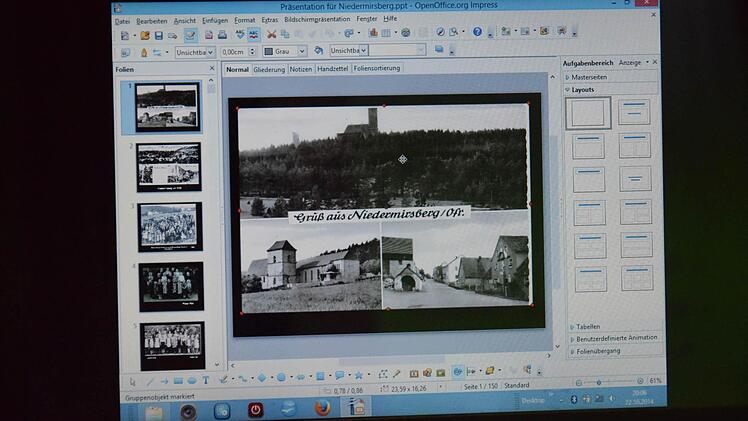The width and height of the screenshot is (748, 421).
Task: Select the Ellipse drawing tool
Action: (x=191, y=380)
